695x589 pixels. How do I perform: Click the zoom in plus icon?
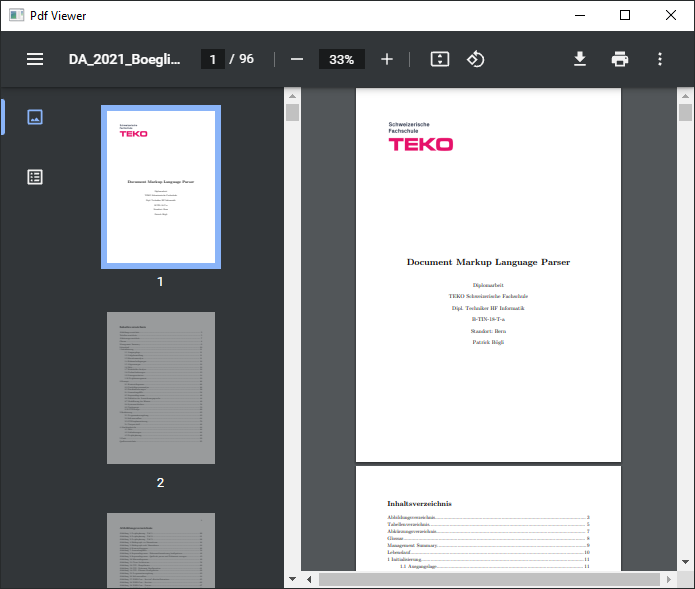[387, 59]
